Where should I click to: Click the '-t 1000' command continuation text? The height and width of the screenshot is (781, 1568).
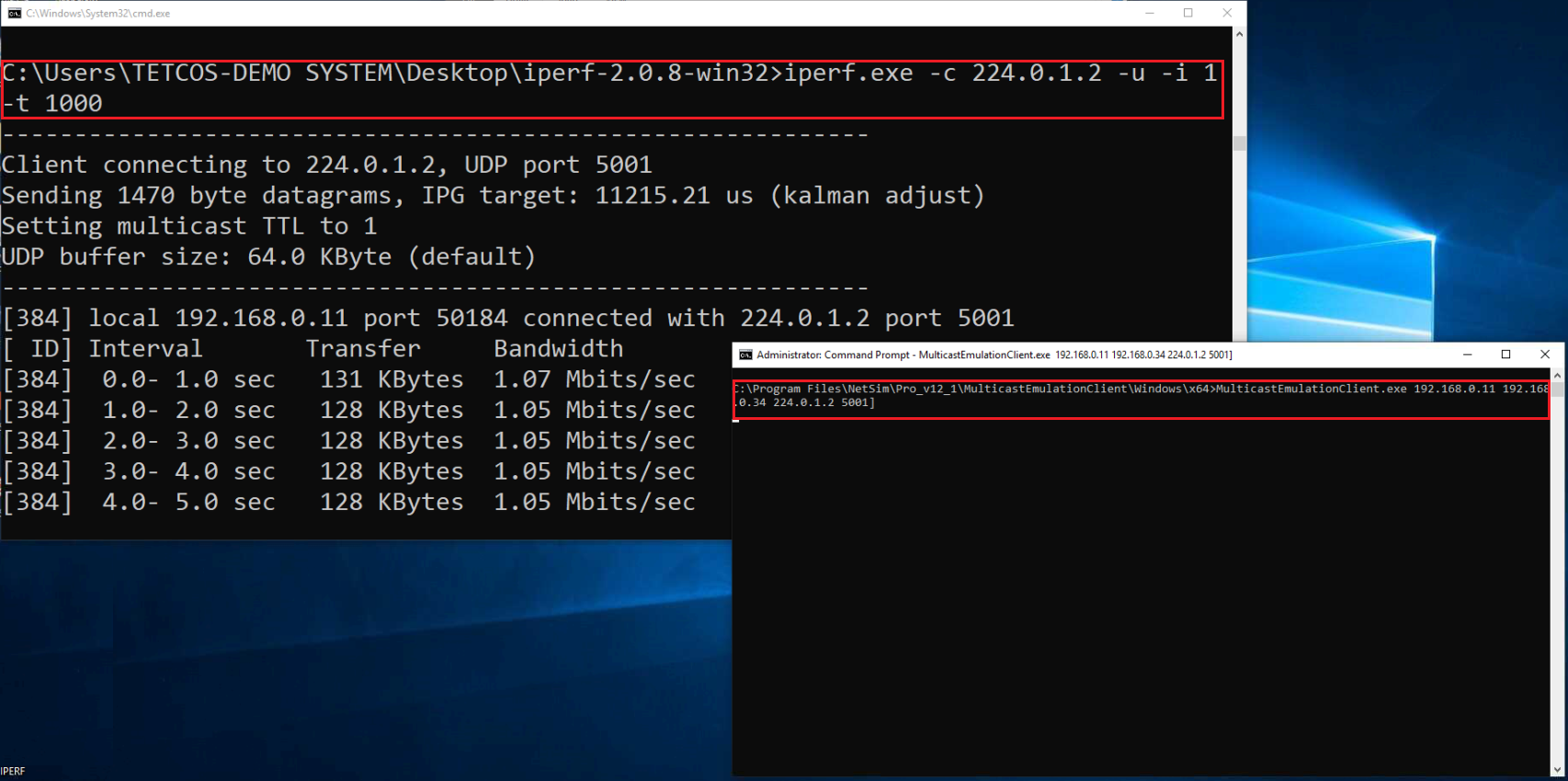click(x=52, y=103)
